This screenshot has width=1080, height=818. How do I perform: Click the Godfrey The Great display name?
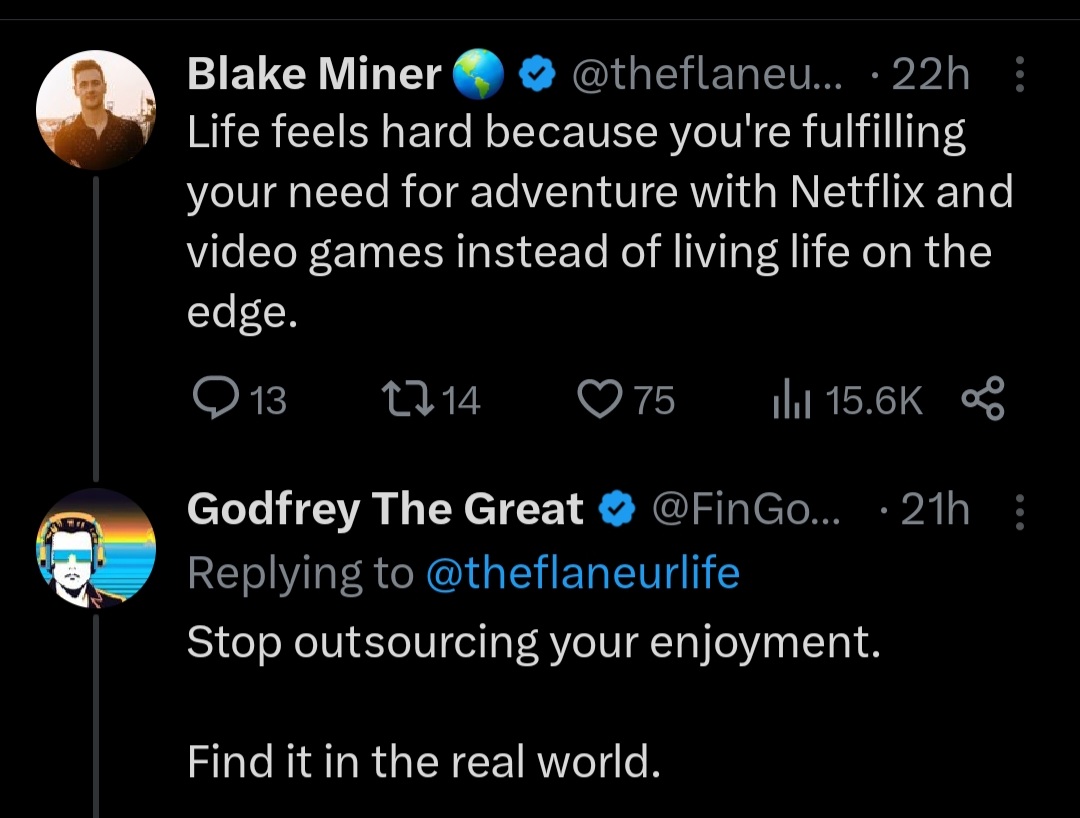tap(385, 510)
